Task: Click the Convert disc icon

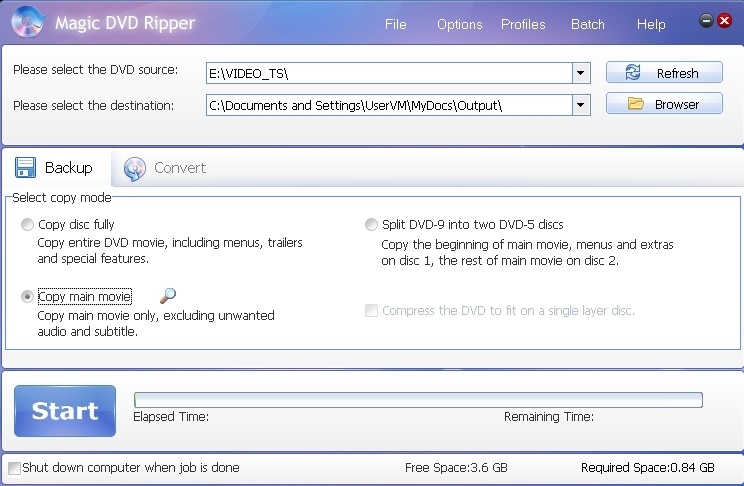Action: coord(135,169)
